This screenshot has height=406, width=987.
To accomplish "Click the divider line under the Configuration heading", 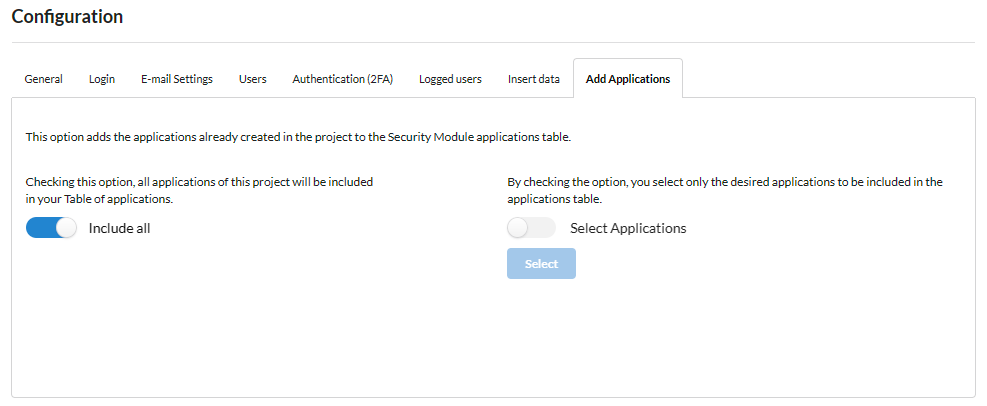I will click(x=492, y=43).
